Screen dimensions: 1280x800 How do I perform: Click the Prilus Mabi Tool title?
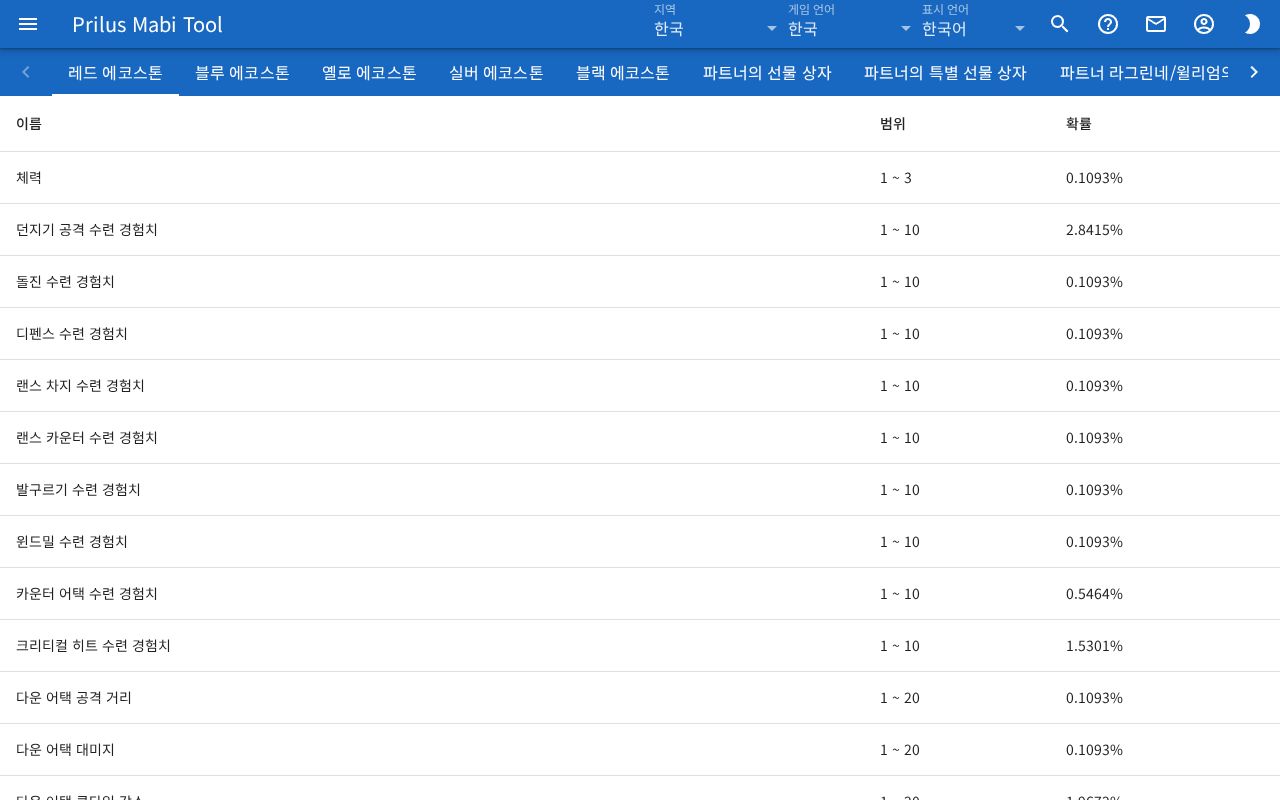point(147,24)
